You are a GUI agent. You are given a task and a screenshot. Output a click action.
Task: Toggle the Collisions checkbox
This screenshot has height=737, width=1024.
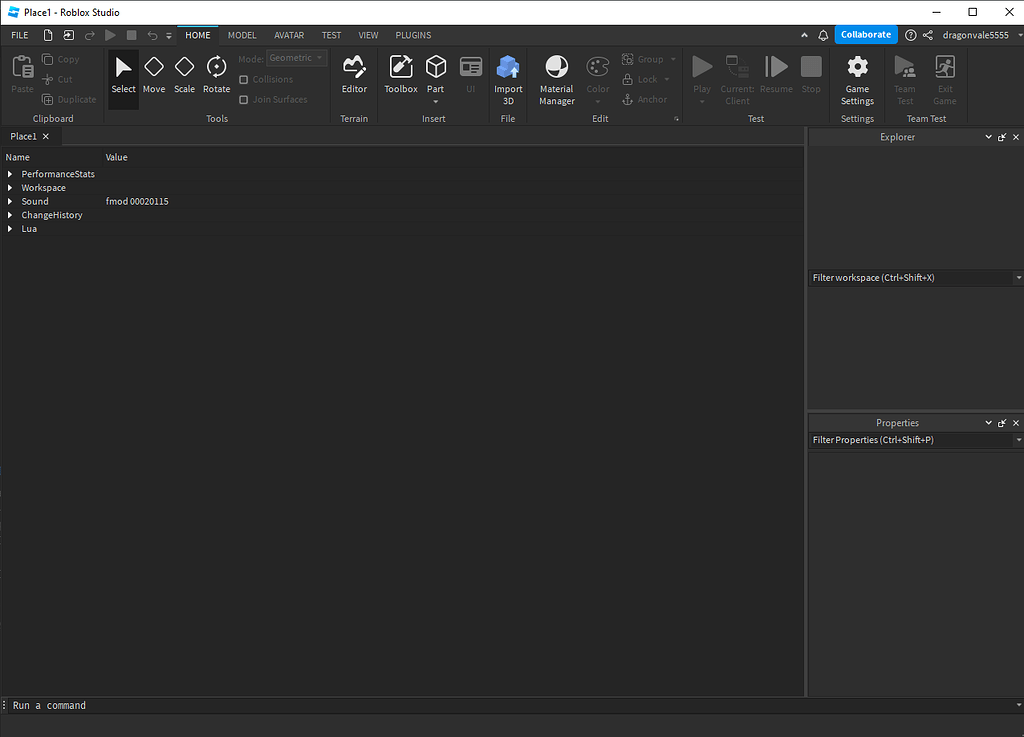[244, 79]
